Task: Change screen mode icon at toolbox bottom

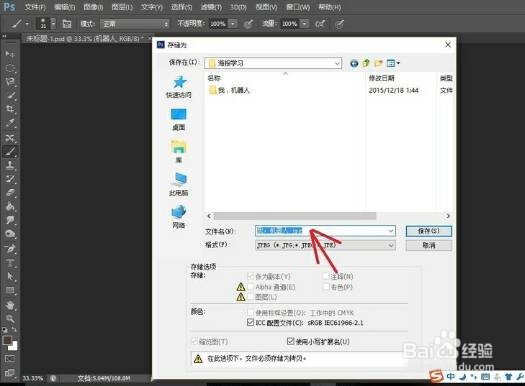Action: point(10,373)
